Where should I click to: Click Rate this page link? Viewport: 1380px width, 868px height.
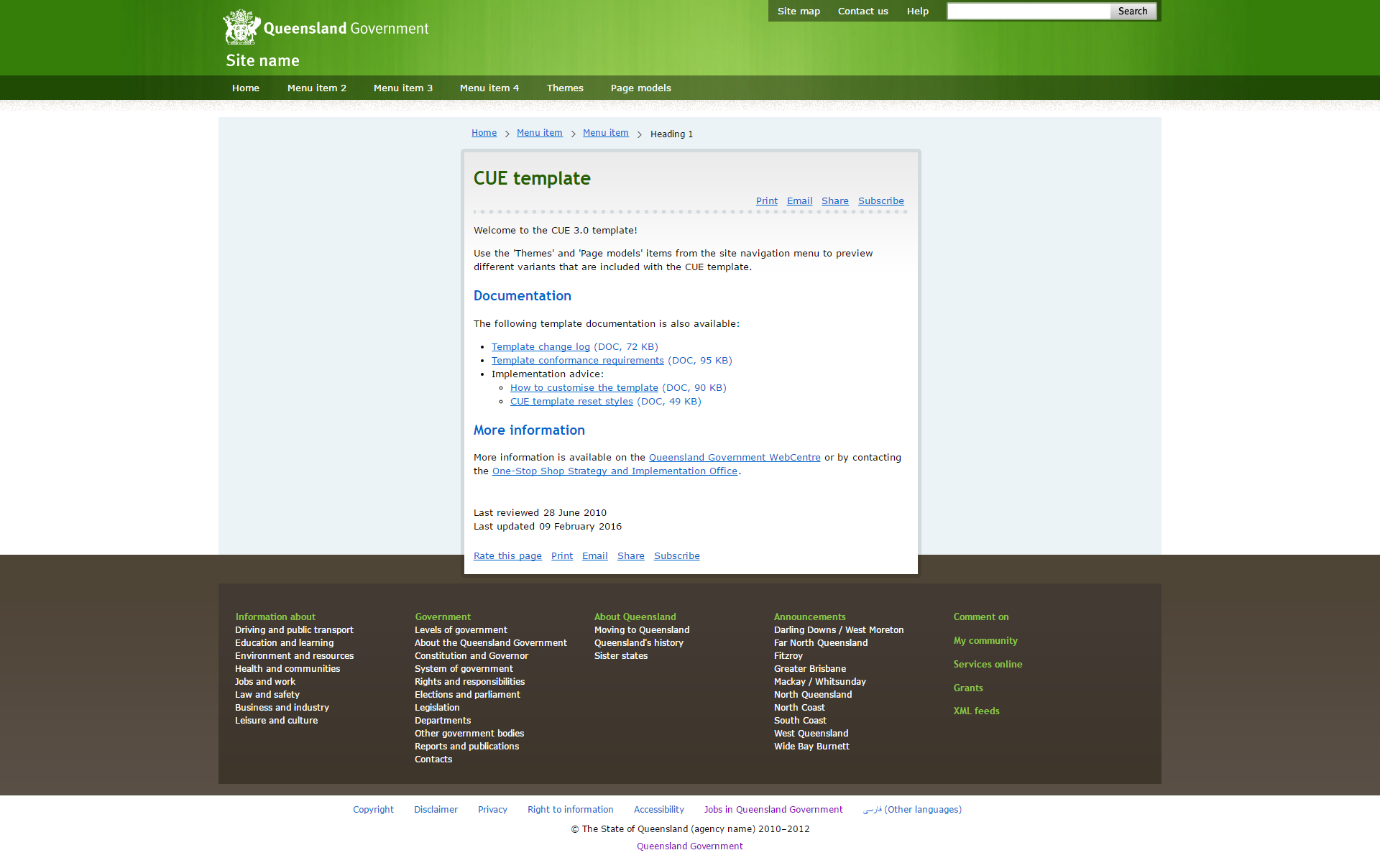pos(507,556)
